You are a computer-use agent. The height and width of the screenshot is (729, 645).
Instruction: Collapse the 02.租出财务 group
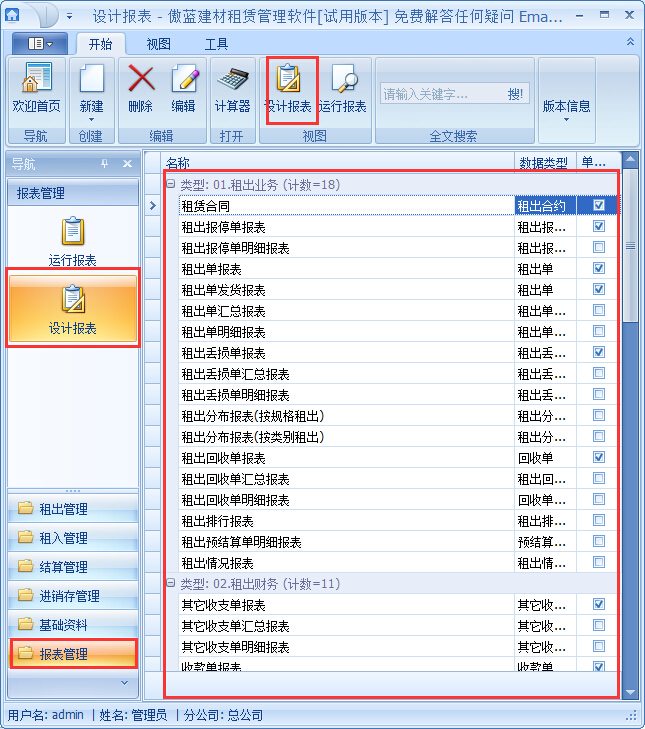(x=171, y=583)
